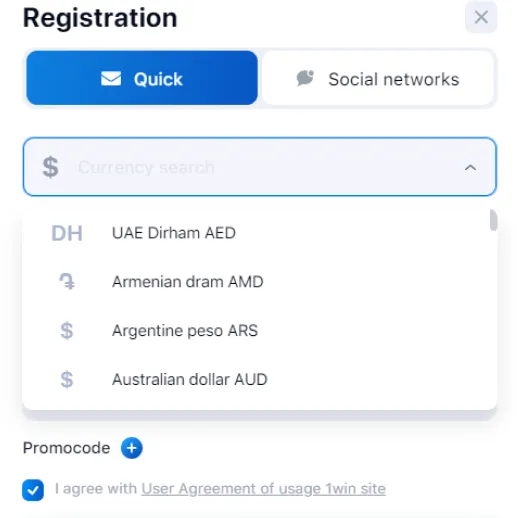Open User Agreement of usage 1win site
Viewport: 517px width, 518px height.
[x=263, y=489]
